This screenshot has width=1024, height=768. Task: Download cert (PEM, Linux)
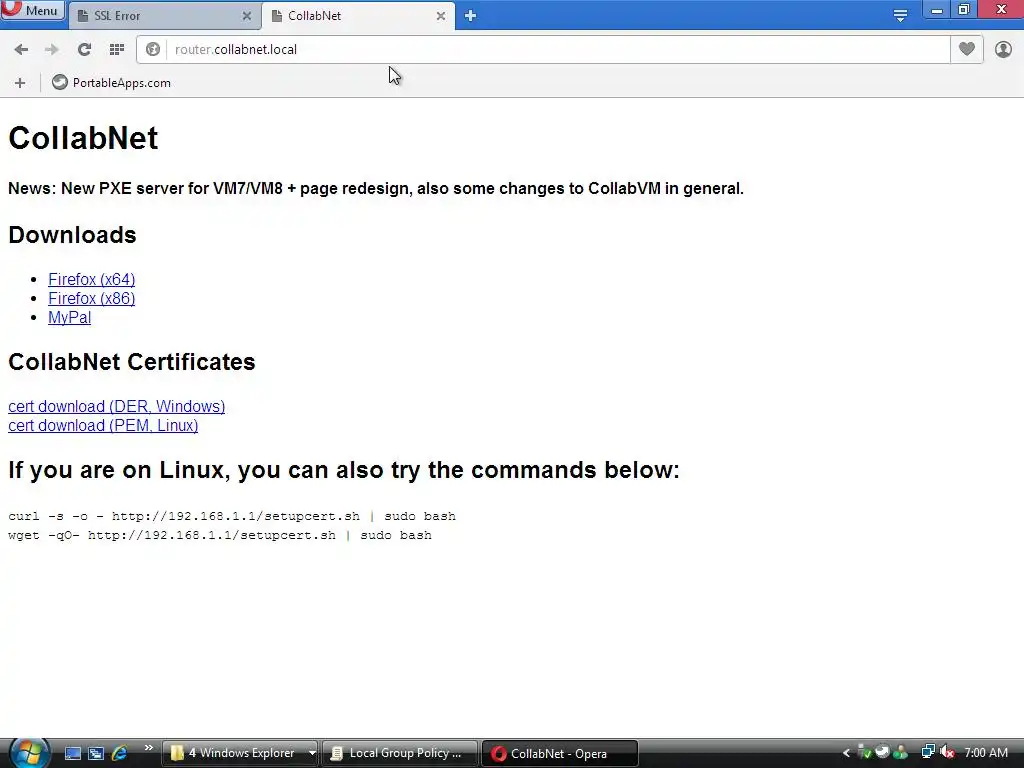click(x=103, y=425)
